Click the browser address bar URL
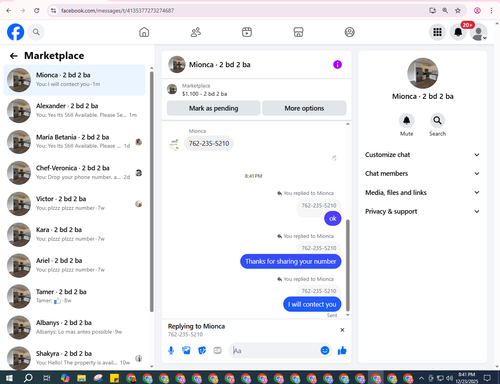This screenshot has height=384, width=500. click(x=117, y=11)
